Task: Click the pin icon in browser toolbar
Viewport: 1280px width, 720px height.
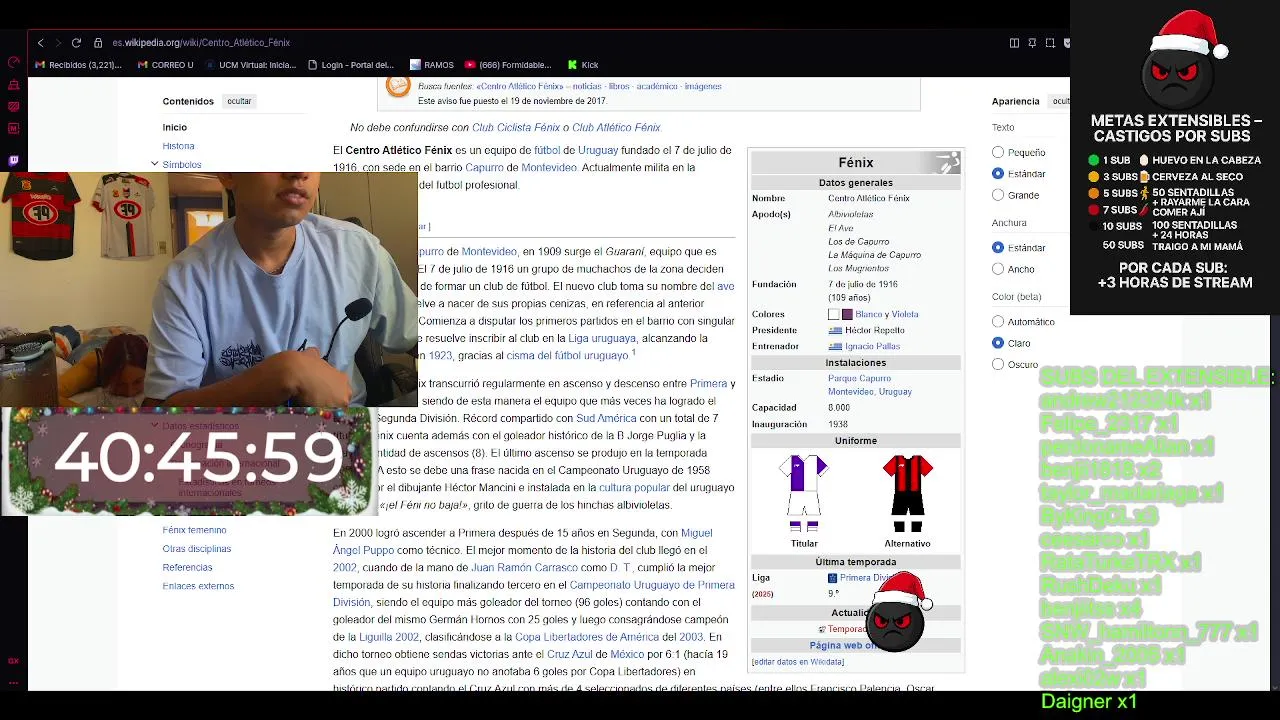Action: coord(1032,43)
